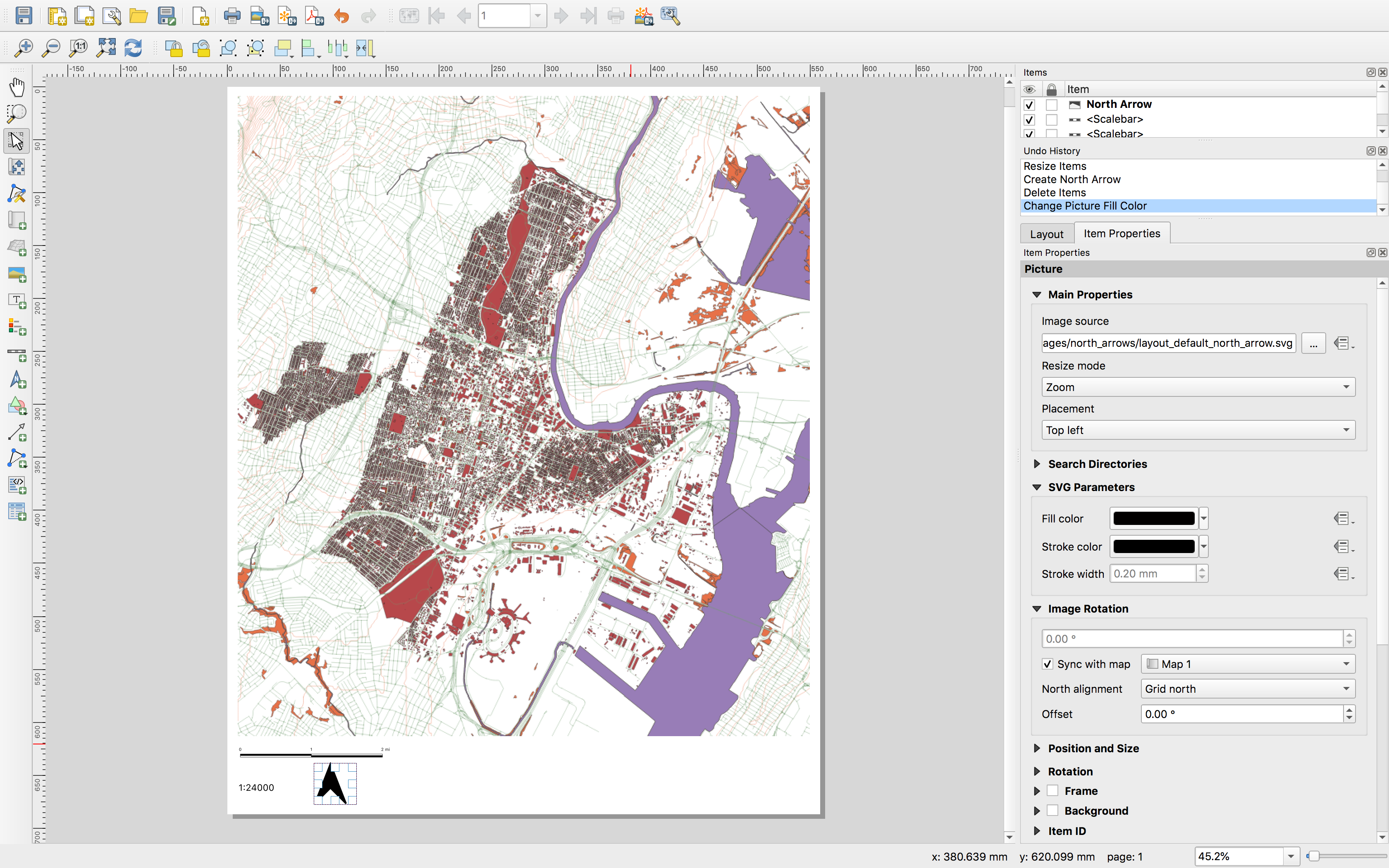1389x868 pixels.
Task: Click the image source browse button
Action: tap(1313, 343)
